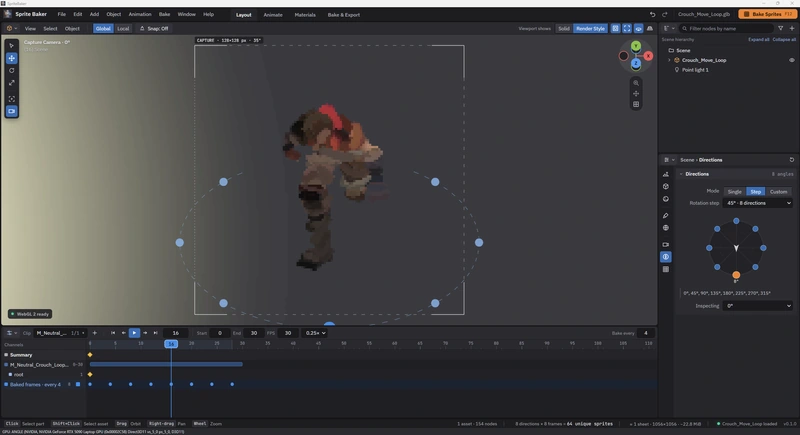The width and height of the screenshot is (800, 435).
Task: Pause playback with the play button
Action: [x=134, y=333]
